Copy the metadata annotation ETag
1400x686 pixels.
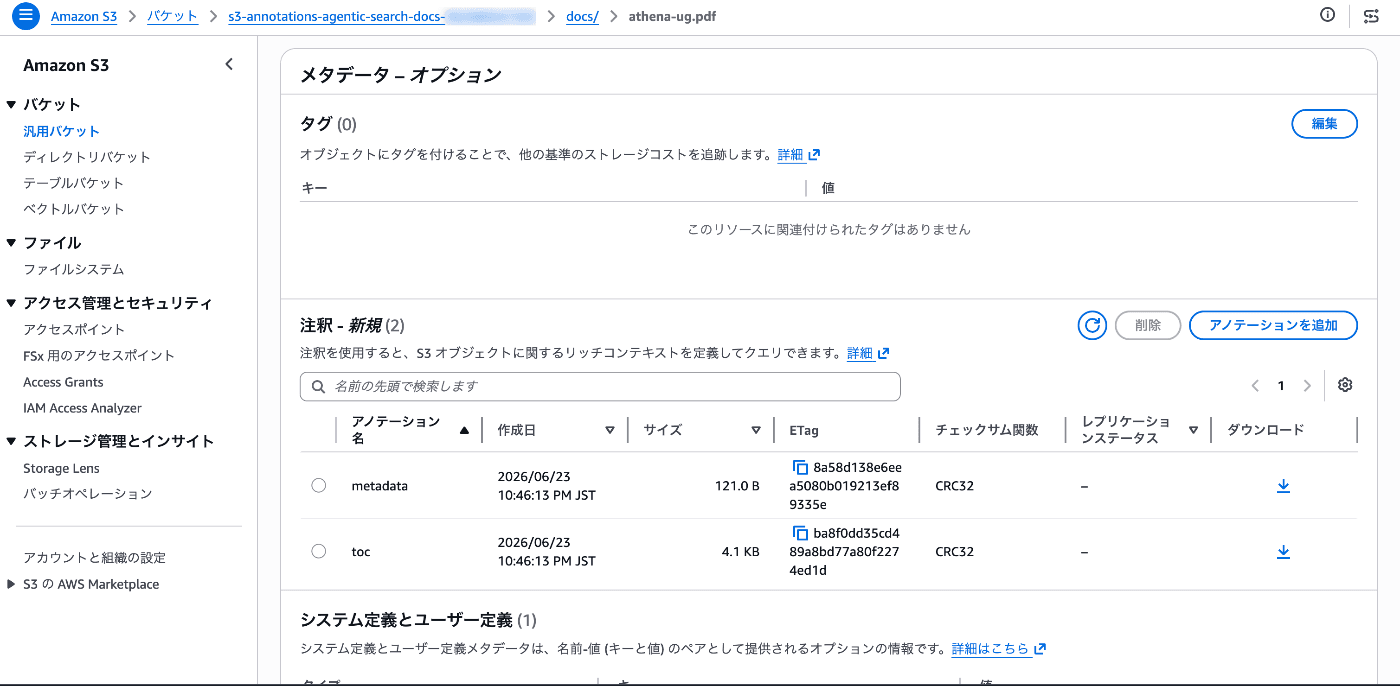[x=800, y=467]
